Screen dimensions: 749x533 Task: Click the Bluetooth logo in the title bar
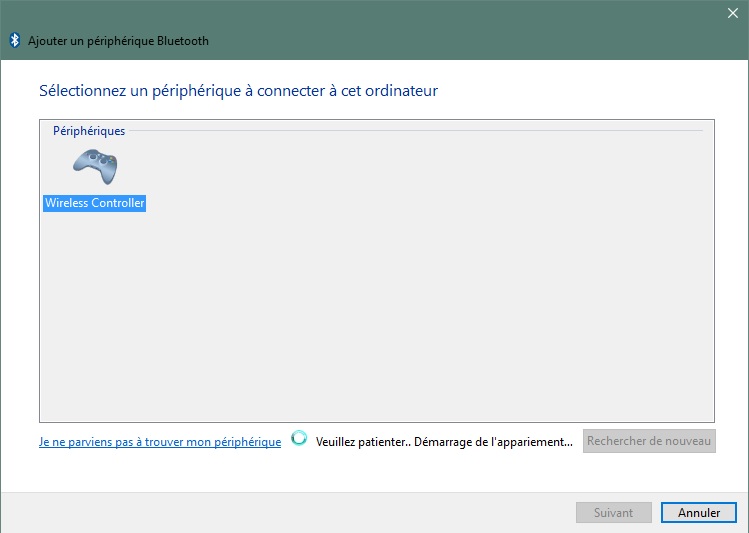[x=15, y=41]
